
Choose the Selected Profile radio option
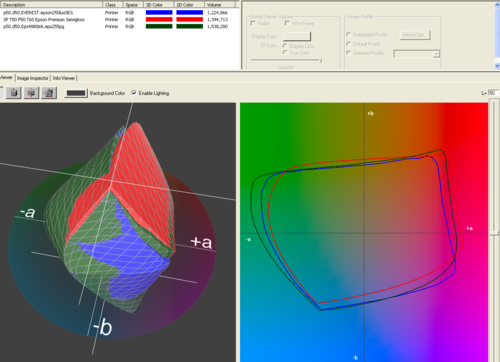coord(349,53)
